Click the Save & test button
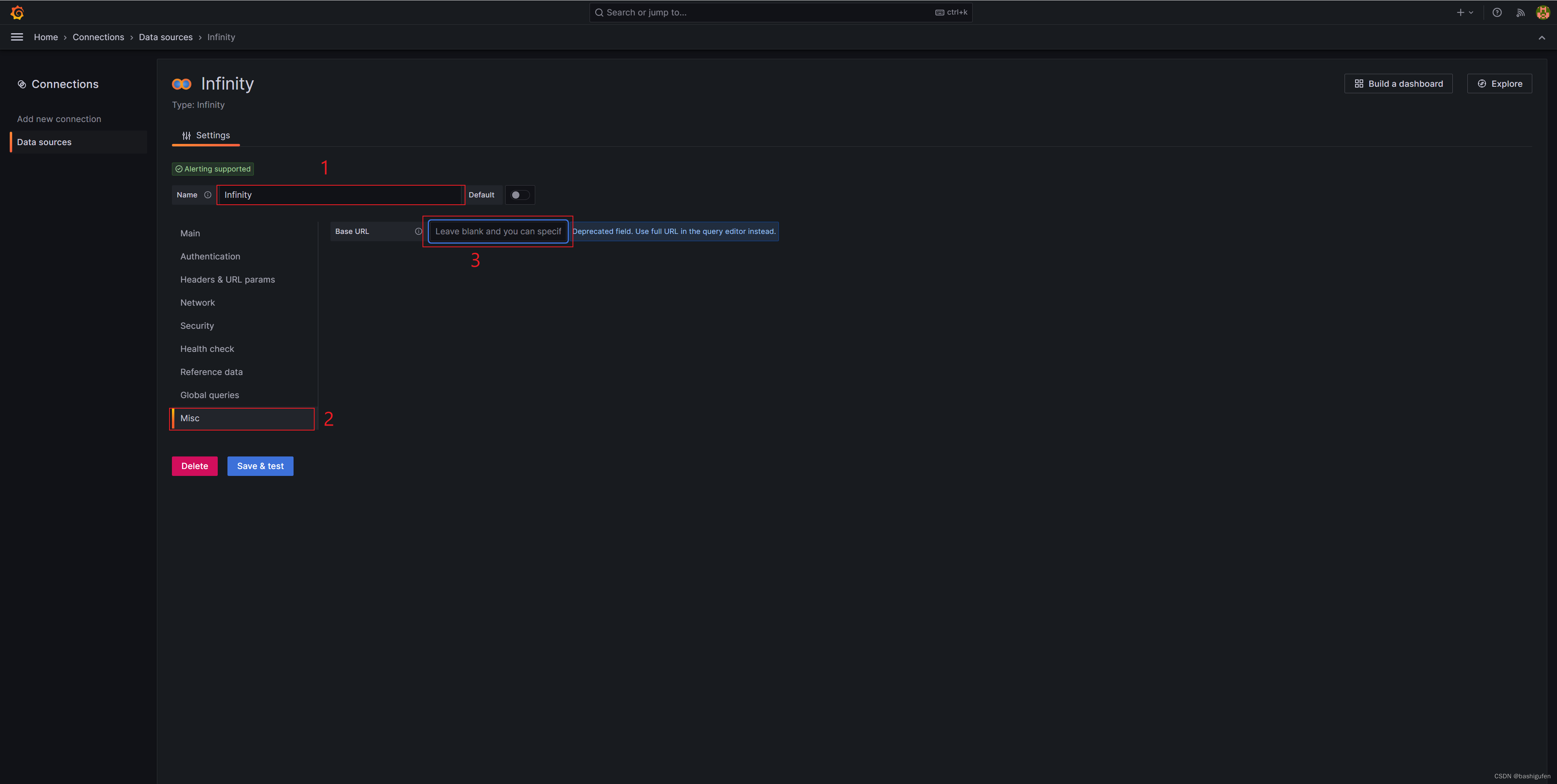Screen dimensions: 1557x784 (260, 466)
